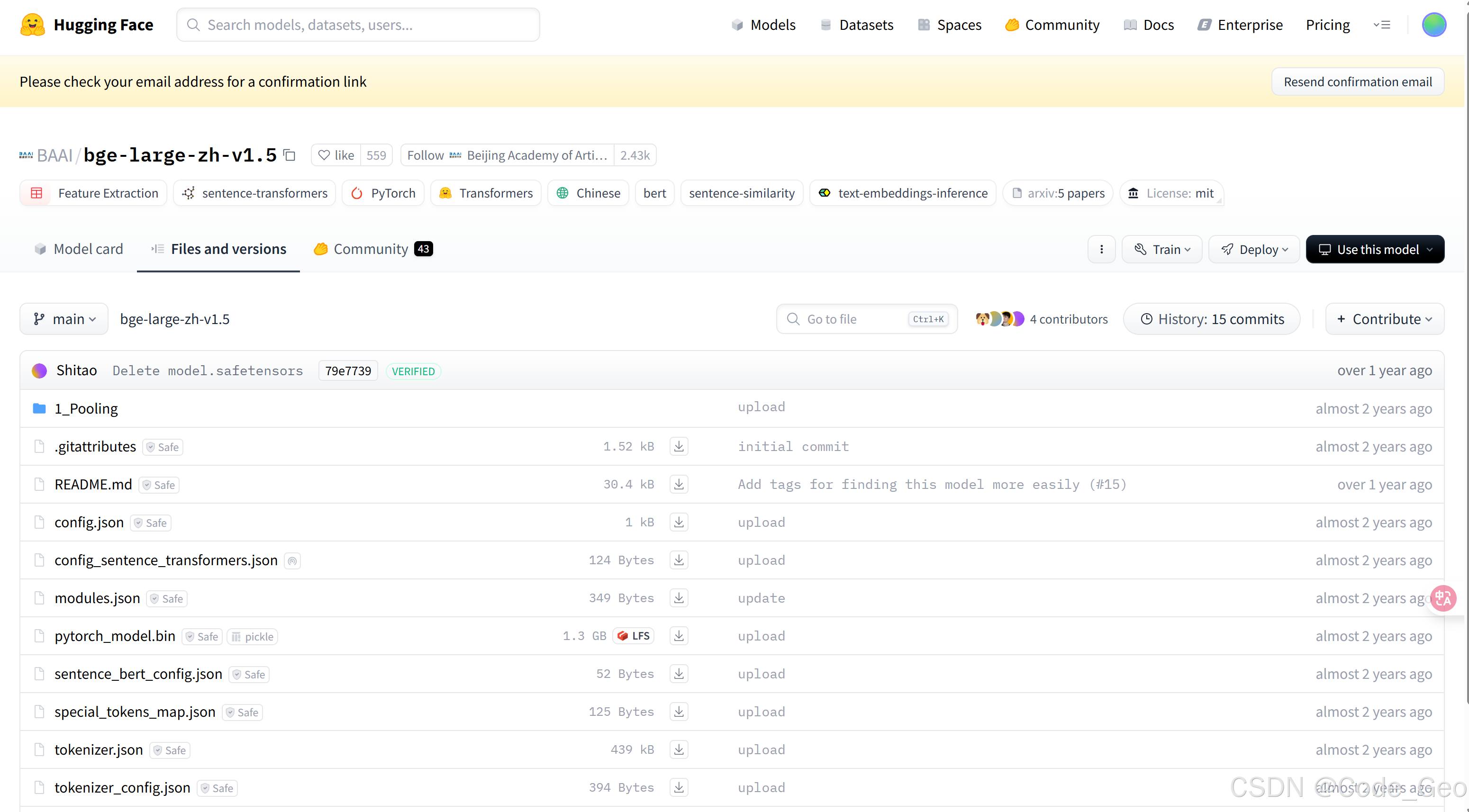Open the navigation more-menu icon
Screen dimensions: 1469x812
click(x=1382, y=25)
